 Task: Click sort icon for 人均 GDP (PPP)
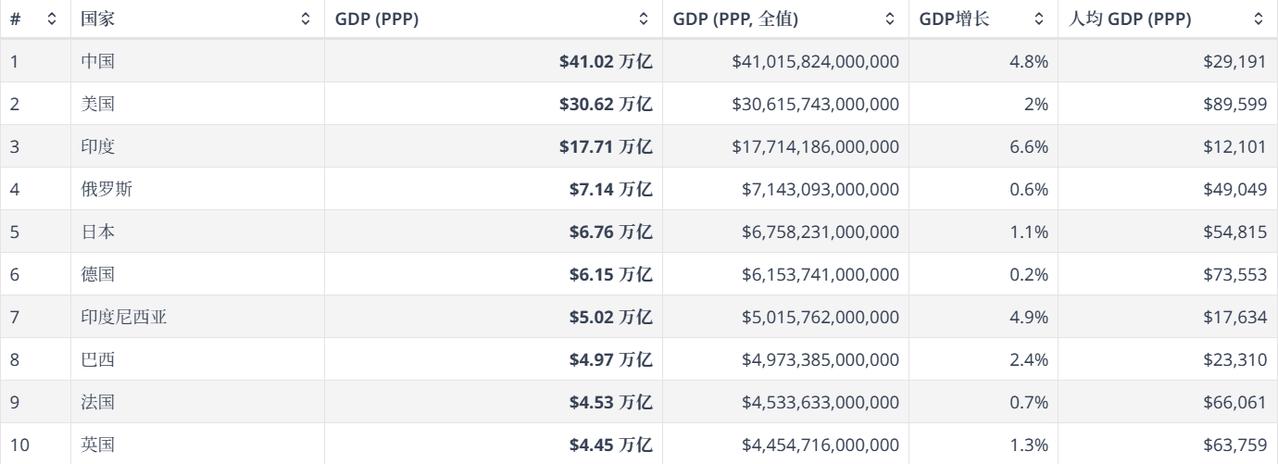click(1258, 19)
